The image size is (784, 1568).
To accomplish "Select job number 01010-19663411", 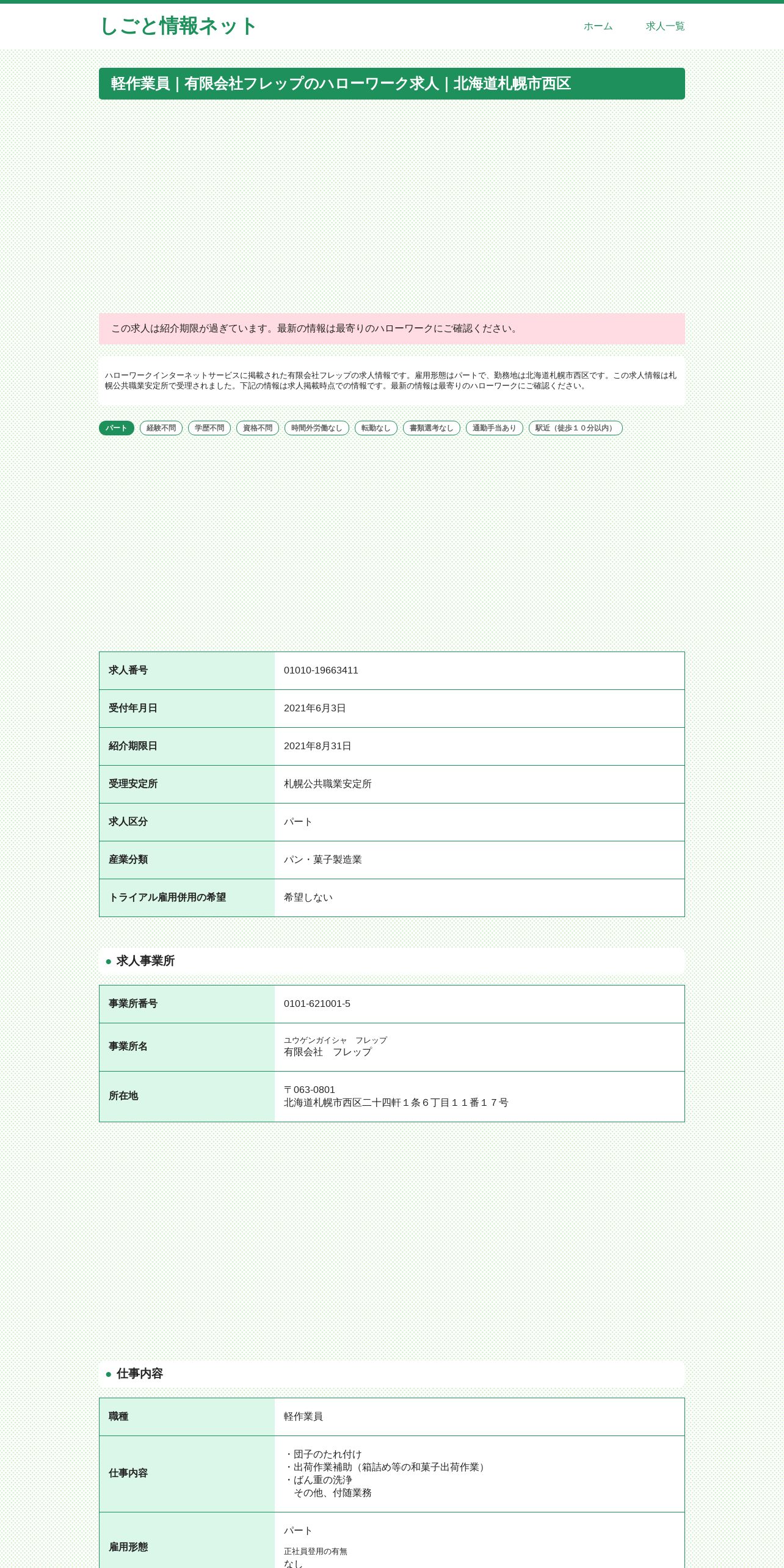I will [x=321, y=670].
